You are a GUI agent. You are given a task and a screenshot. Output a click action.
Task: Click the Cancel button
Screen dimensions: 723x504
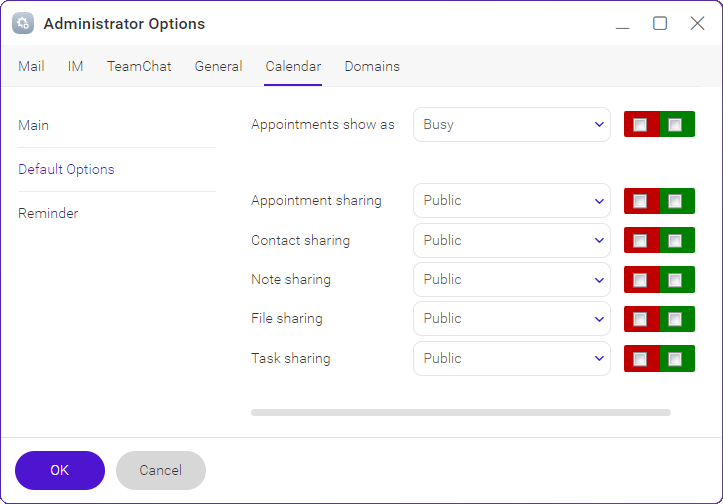point(161,470)
